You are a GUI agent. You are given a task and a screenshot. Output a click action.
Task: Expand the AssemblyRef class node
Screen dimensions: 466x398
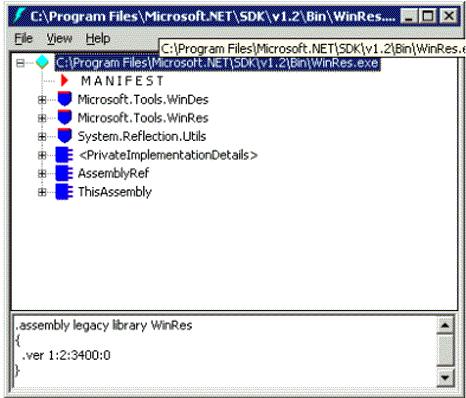pos(42,173)
